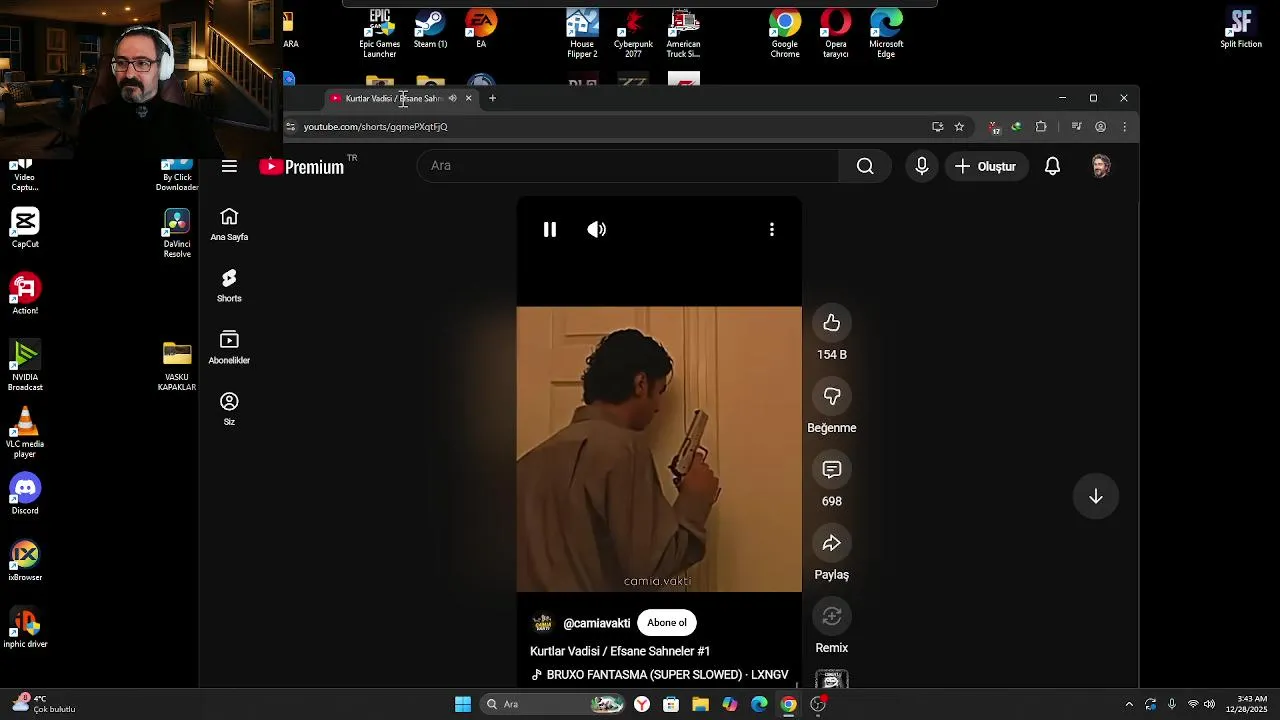1280x720 pixels.
Task: Open the Oluştur create menu
Action: 985,166
